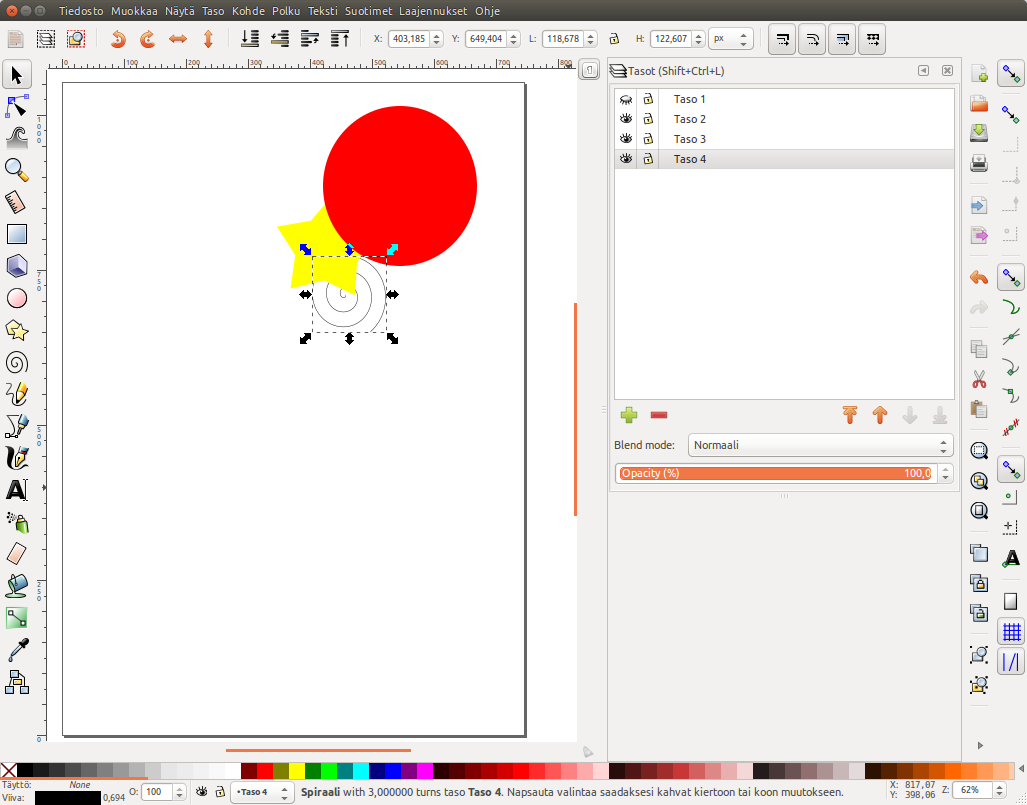
Task: Activate the Zoom magnifier tool
Action: click(x=17, y=169)
